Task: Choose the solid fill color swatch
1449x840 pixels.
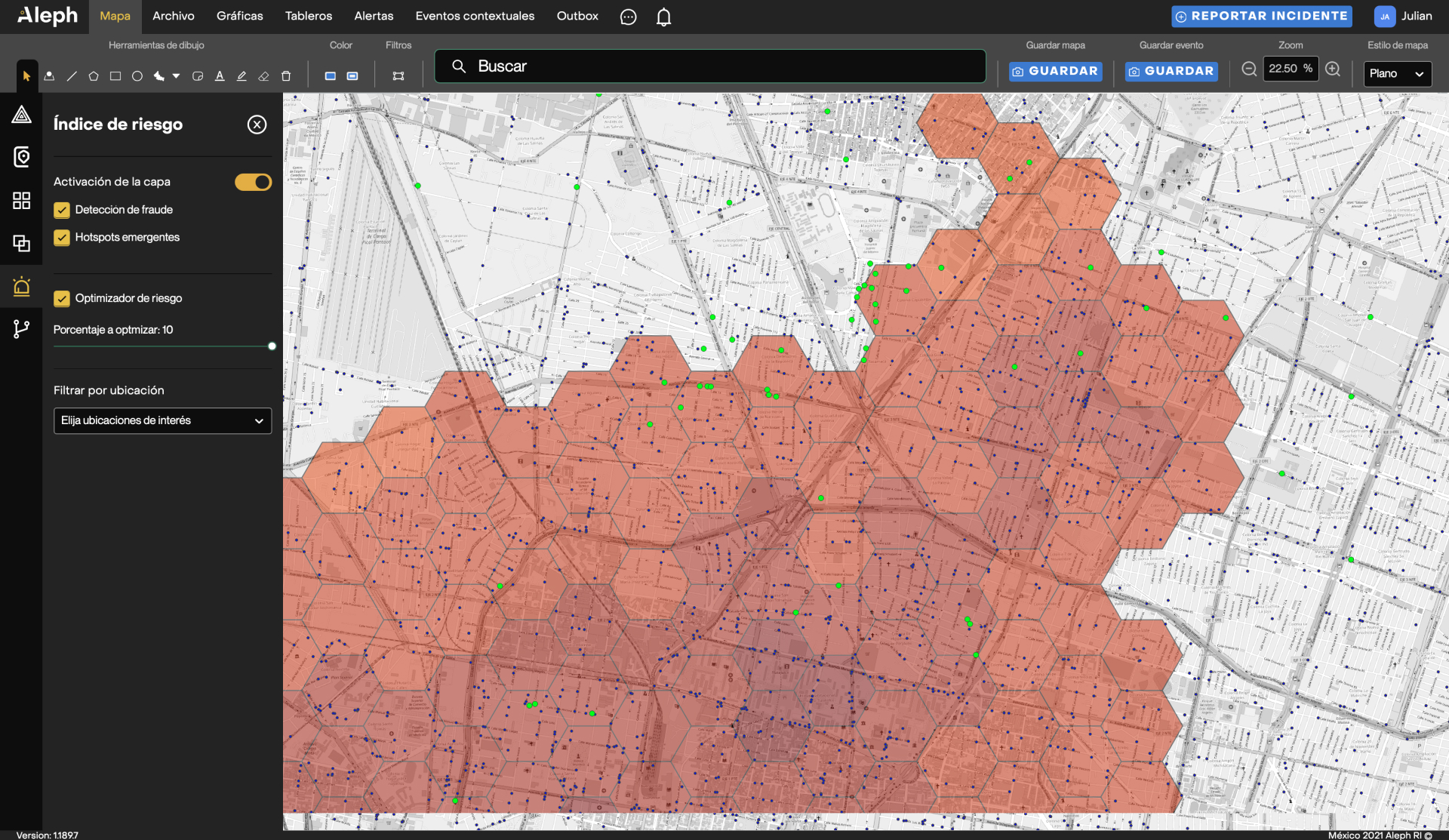Action: 330,75
